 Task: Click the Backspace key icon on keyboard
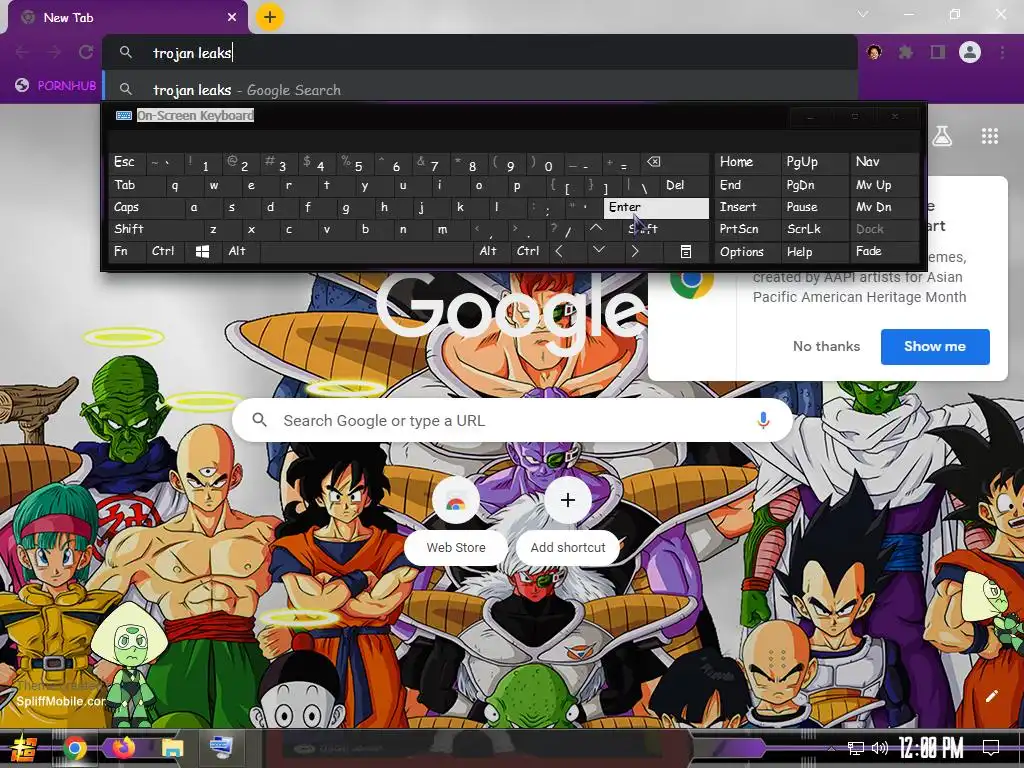click(675, 162)
